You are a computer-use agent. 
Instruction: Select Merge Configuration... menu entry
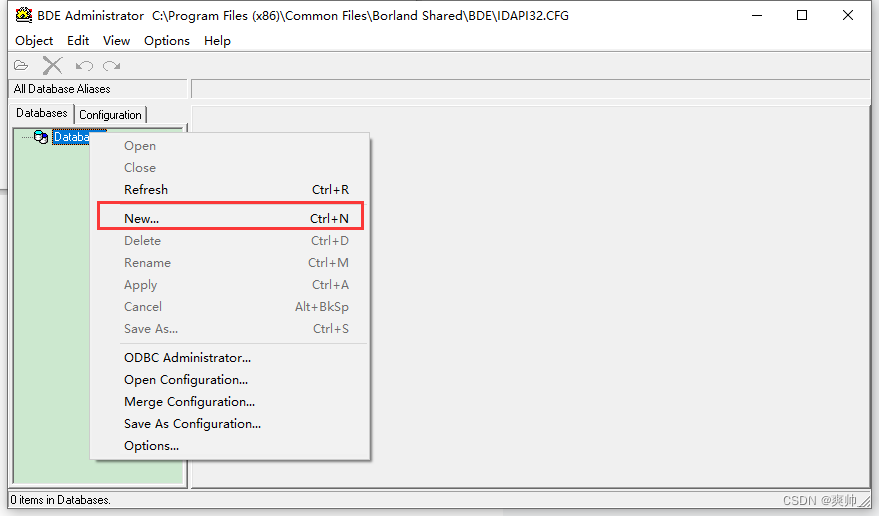(x=230, y=402)
